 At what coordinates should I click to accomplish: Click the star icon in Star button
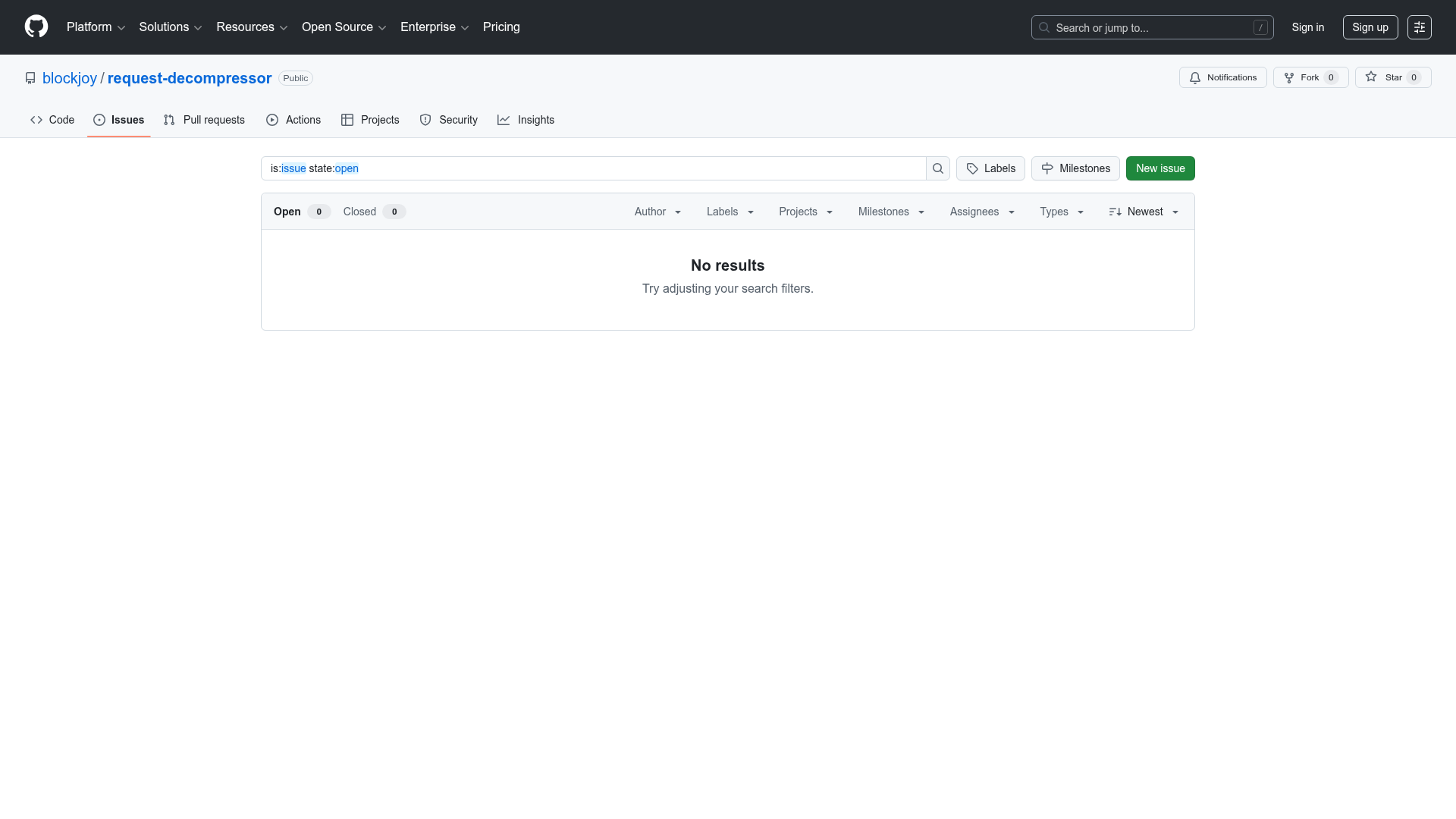pyautogui.click(x=1371, y=77)
